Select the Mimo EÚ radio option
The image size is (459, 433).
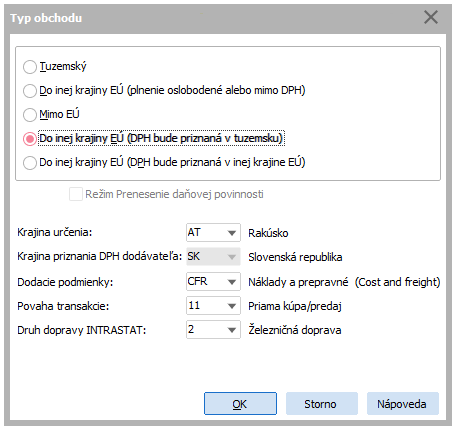30,115
